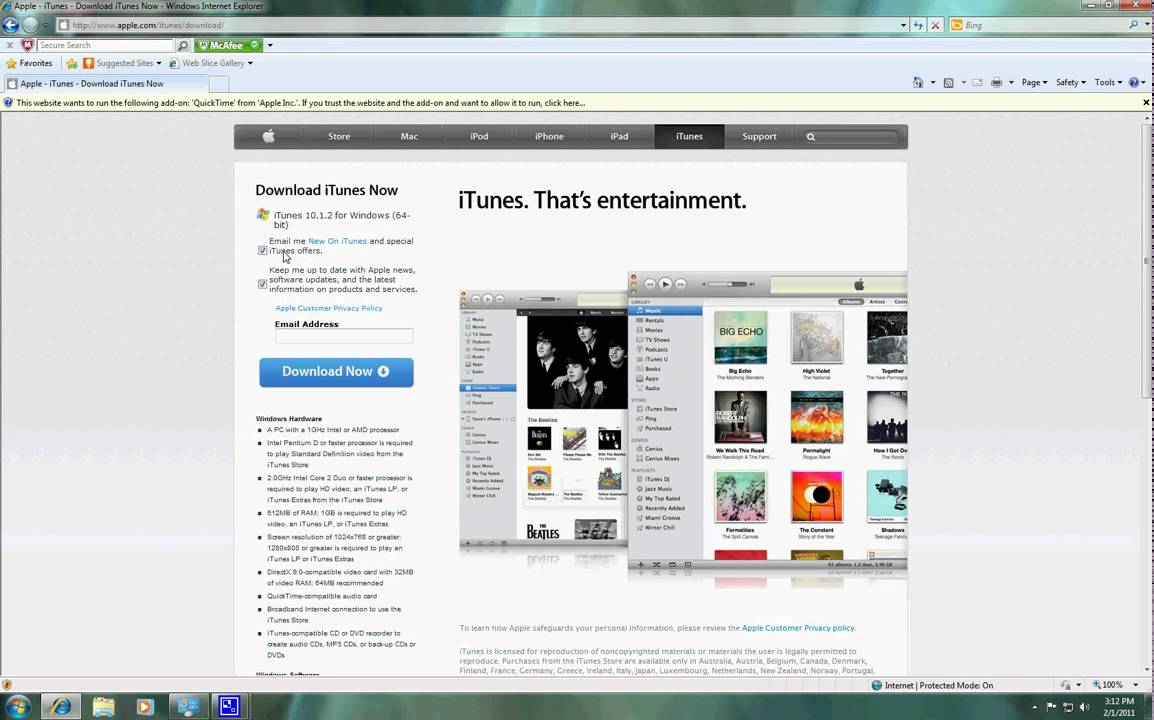Open the McAfee button dropdown arrow
1154x720 pixels.
[x=269, y=46]
